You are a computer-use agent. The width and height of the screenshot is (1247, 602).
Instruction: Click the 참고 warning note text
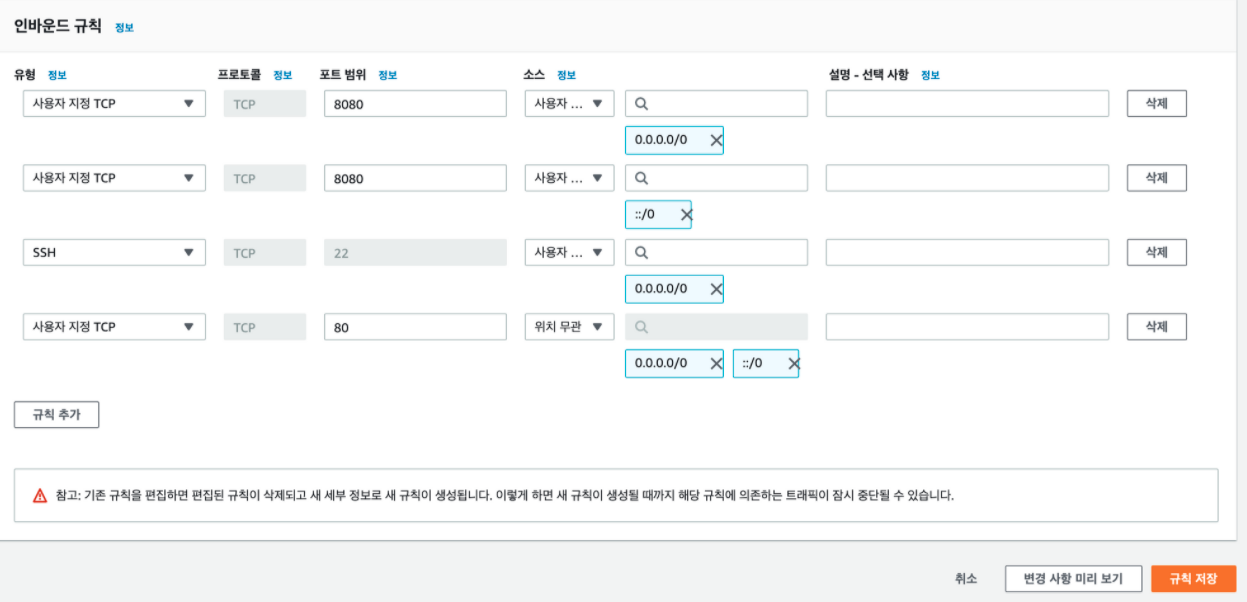pyautogui.click(x=505, y=495)
